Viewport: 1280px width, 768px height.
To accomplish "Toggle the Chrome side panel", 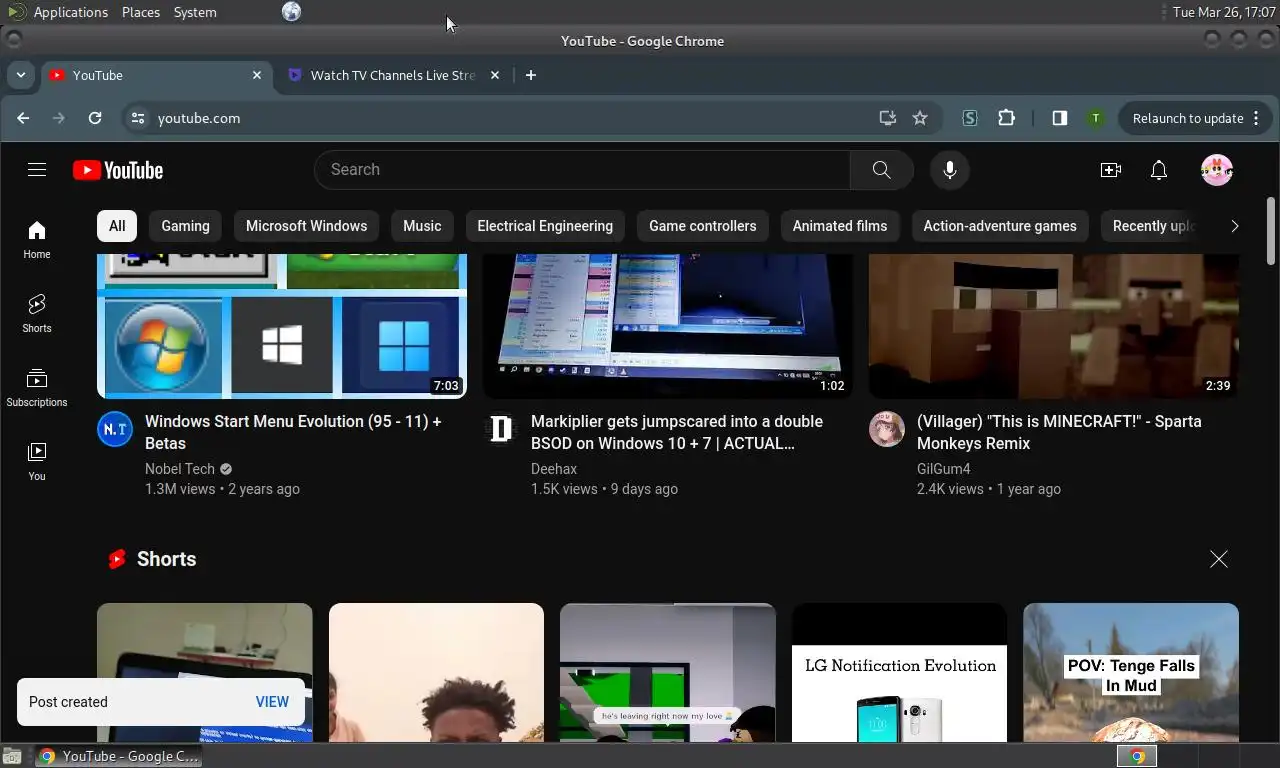I will [1059, 118].
